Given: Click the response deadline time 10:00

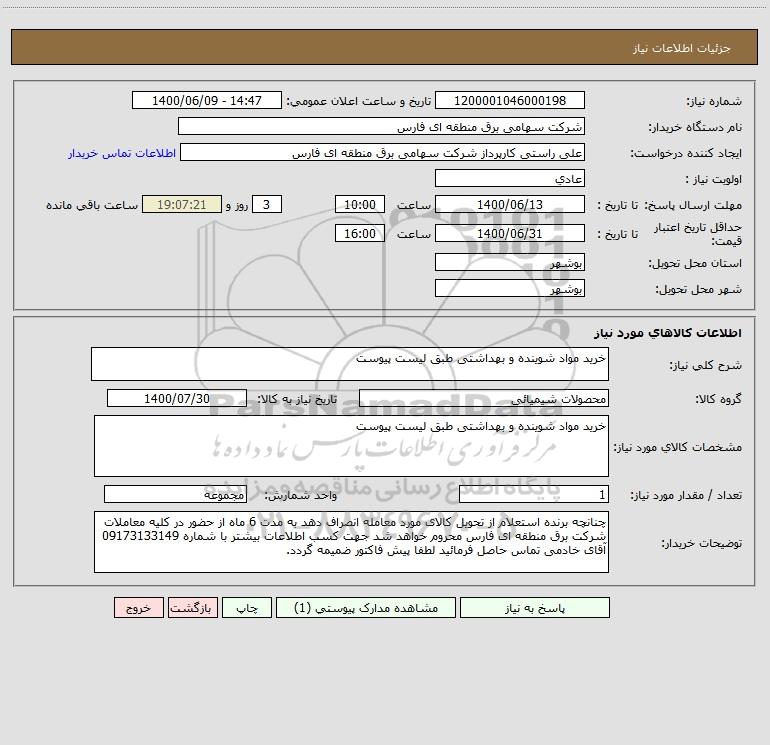Looking at the screenshot, I should [359, 204].
